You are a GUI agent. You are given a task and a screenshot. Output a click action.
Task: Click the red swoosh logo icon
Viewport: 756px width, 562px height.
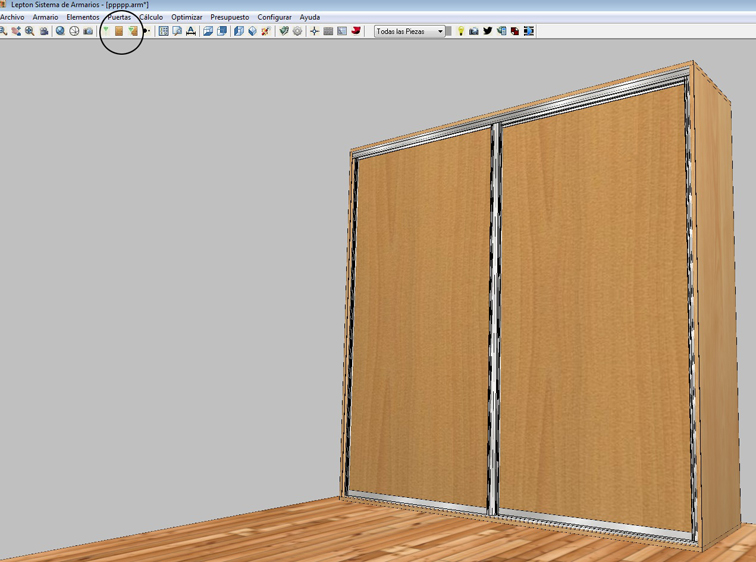click(x=356, y=31)
